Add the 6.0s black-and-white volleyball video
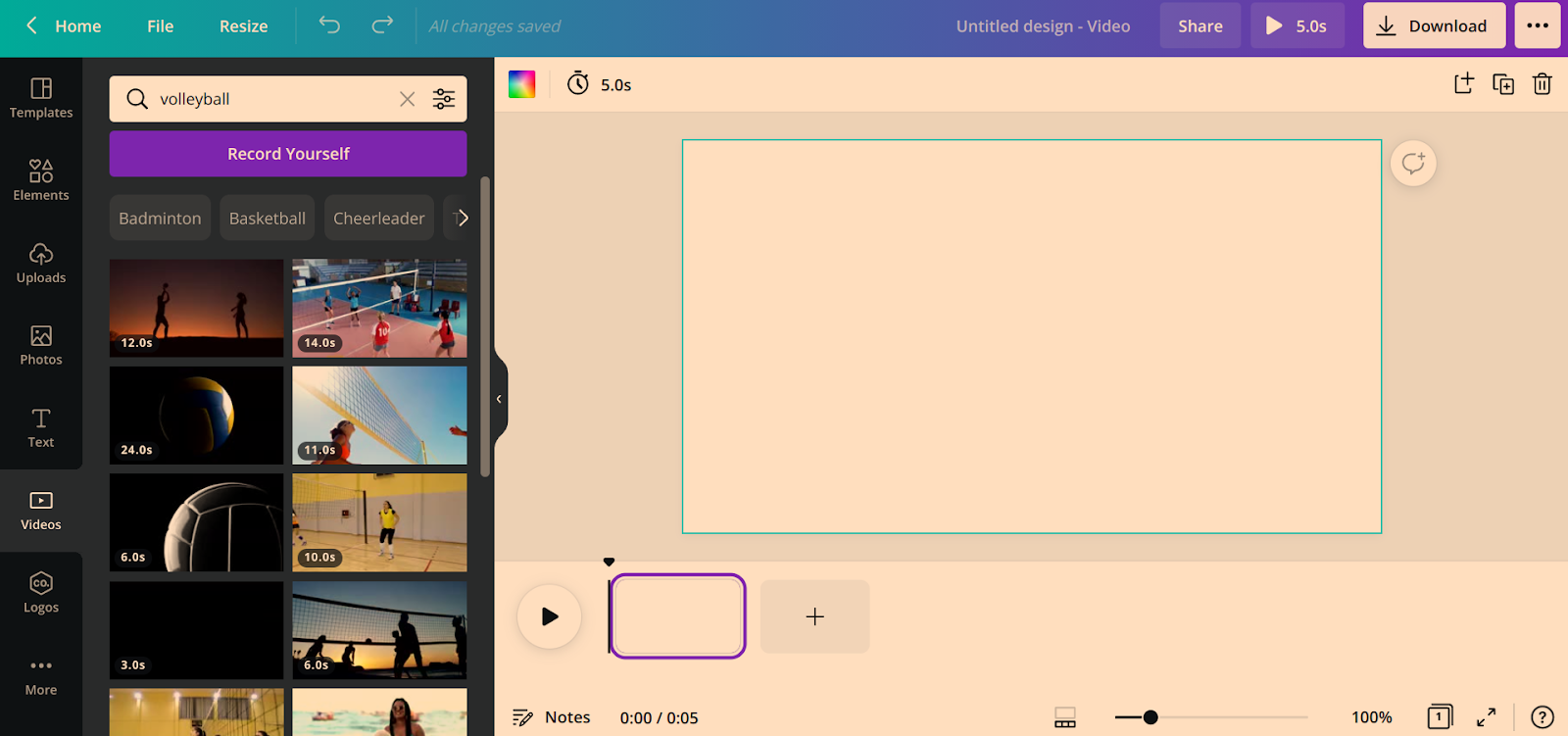 pos(196,522)
